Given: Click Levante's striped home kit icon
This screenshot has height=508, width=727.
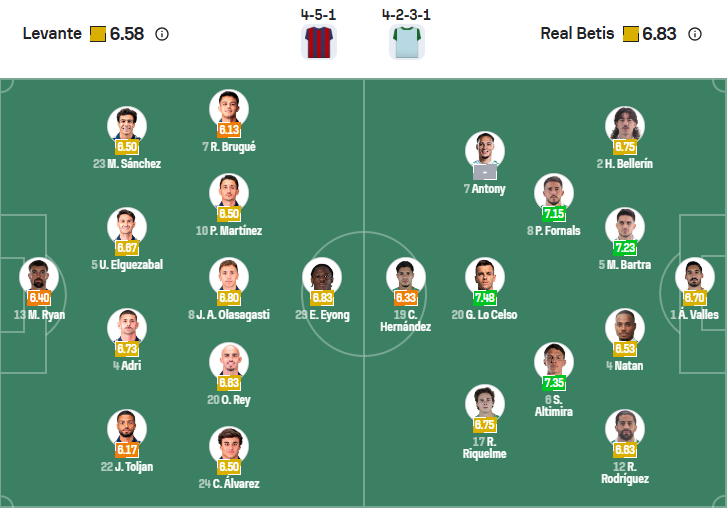Looking at the screenshot, I should click(x=318, y=43).
